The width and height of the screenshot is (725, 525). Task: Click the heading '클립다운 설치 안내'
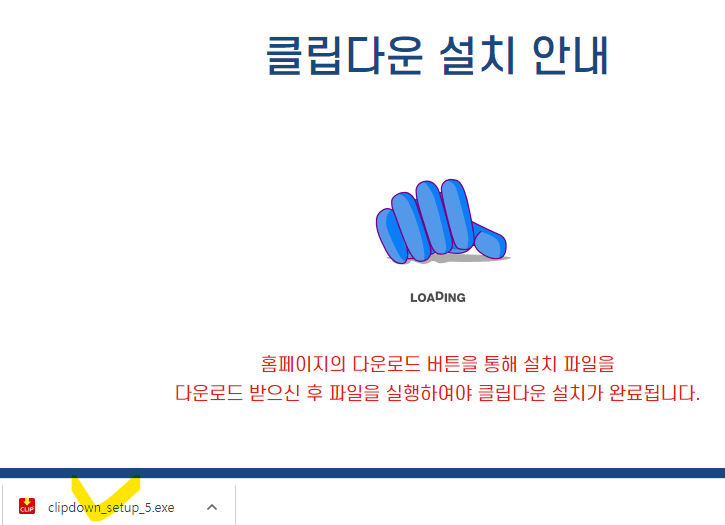point(437,56)
